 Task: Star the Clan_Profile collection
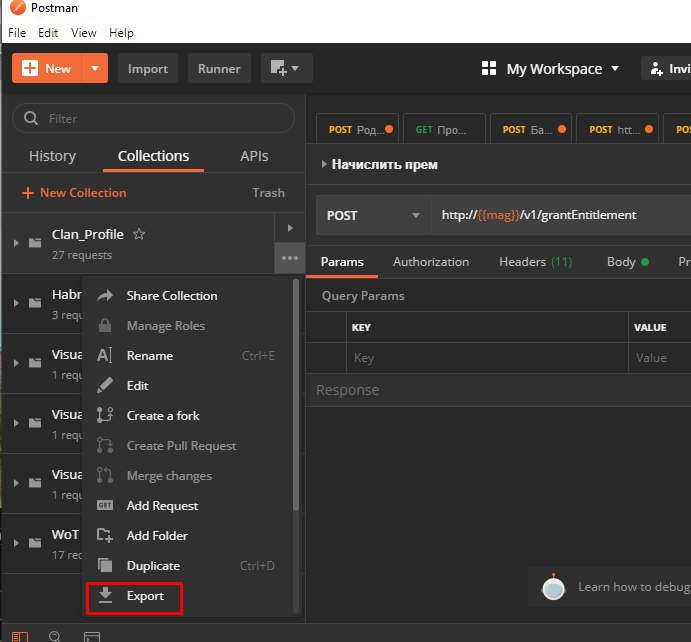pyautogui.click(x=139, y=234)
